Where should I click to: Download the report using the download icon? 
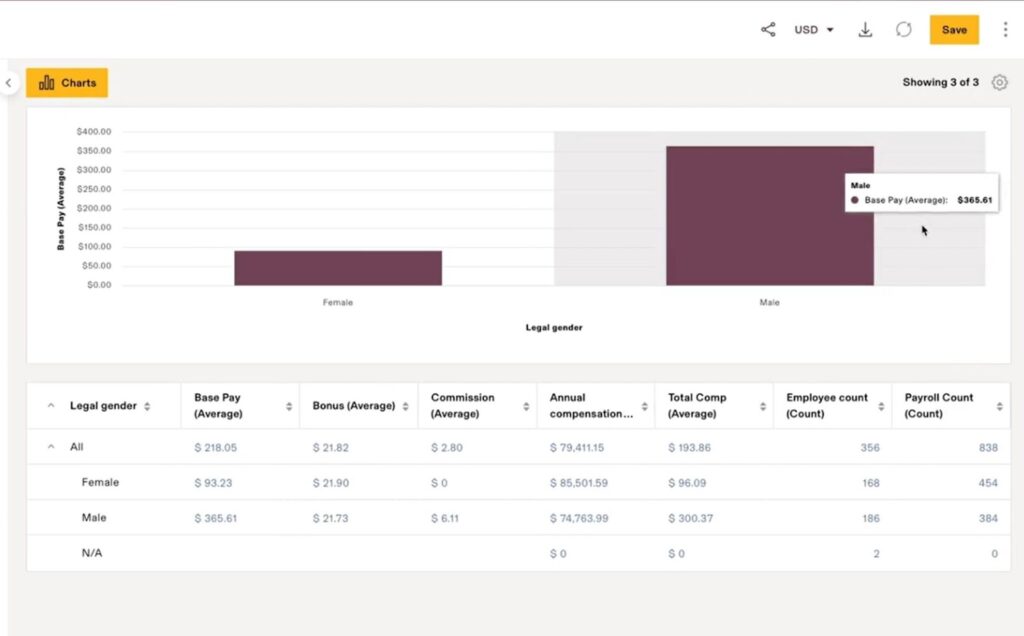[x=864, y=29]
